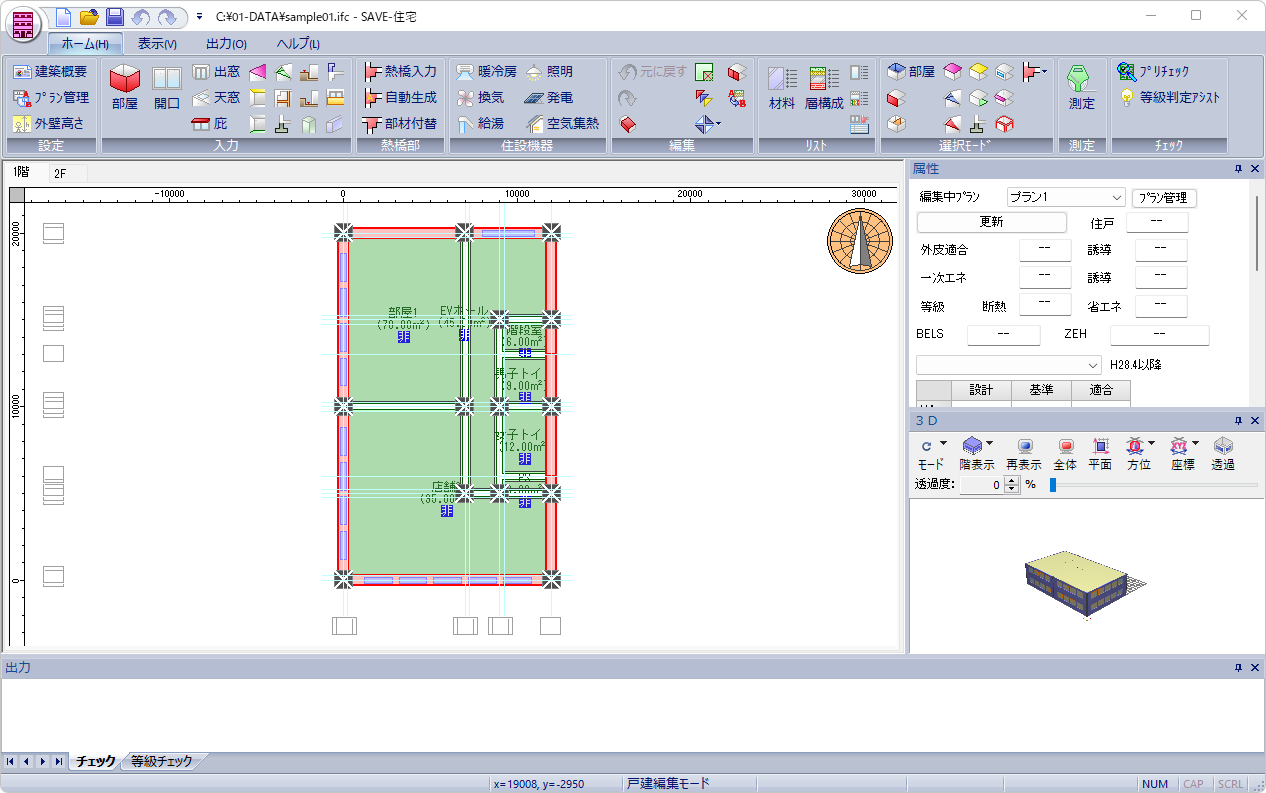The height and width of the screenshot is (793, 1266).
Task: Open the quick access toolbar customize arrow
Action: (x=199, y=16)
